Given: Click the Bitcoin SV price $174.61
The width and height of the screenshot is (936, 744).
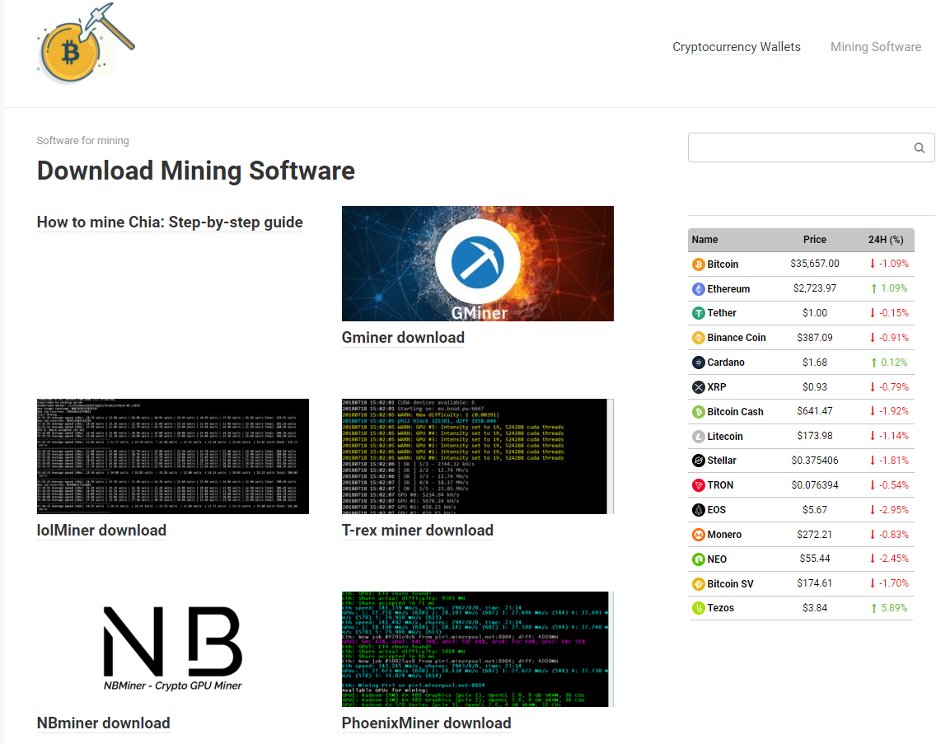Looking at the screenshot, I should pyautogui.click(x=814, y=583).
